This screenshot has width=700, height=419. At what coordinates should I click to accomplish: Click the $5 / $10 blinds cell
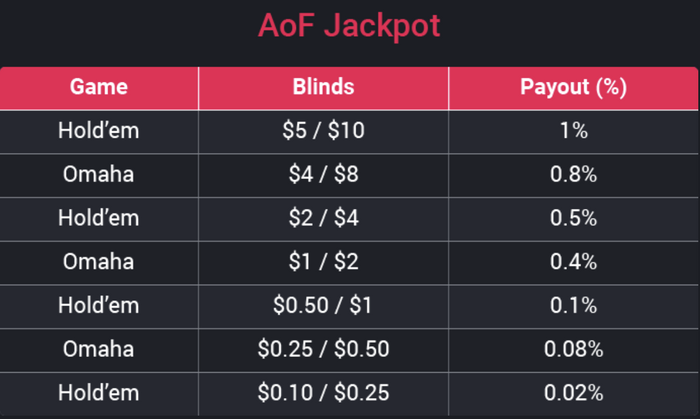(x=323, y=131)
